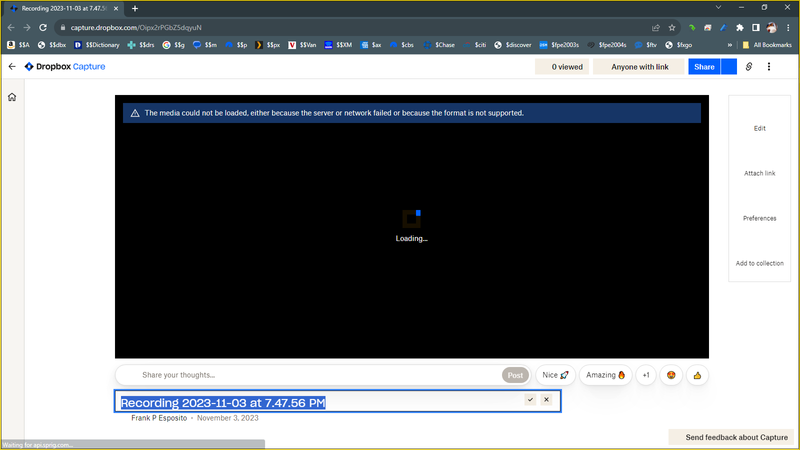Click the blue Share button
Image resolution: width=800 pixels, height=450 pixels.
tap(704, 67)
